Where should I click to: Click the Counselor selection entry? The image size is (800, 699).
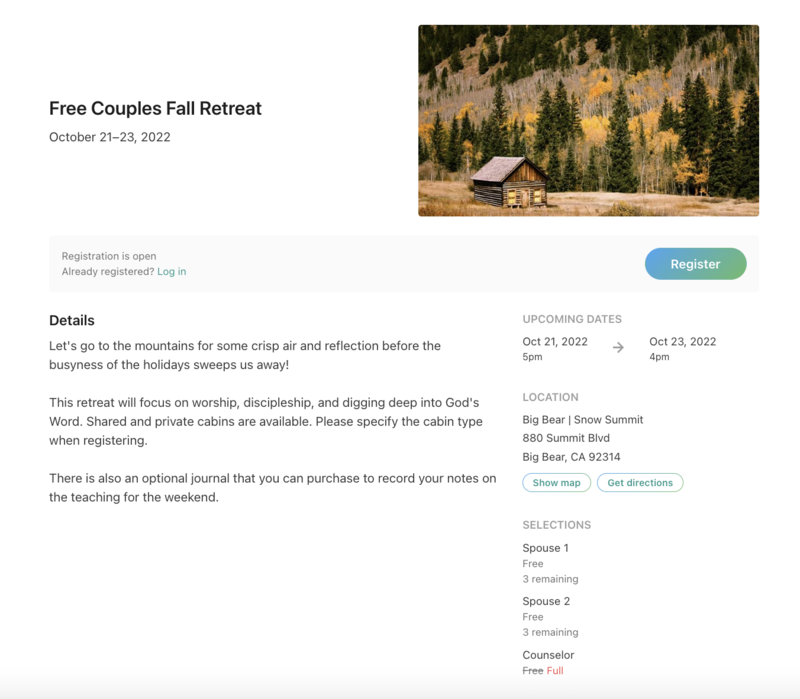(548, 655)
